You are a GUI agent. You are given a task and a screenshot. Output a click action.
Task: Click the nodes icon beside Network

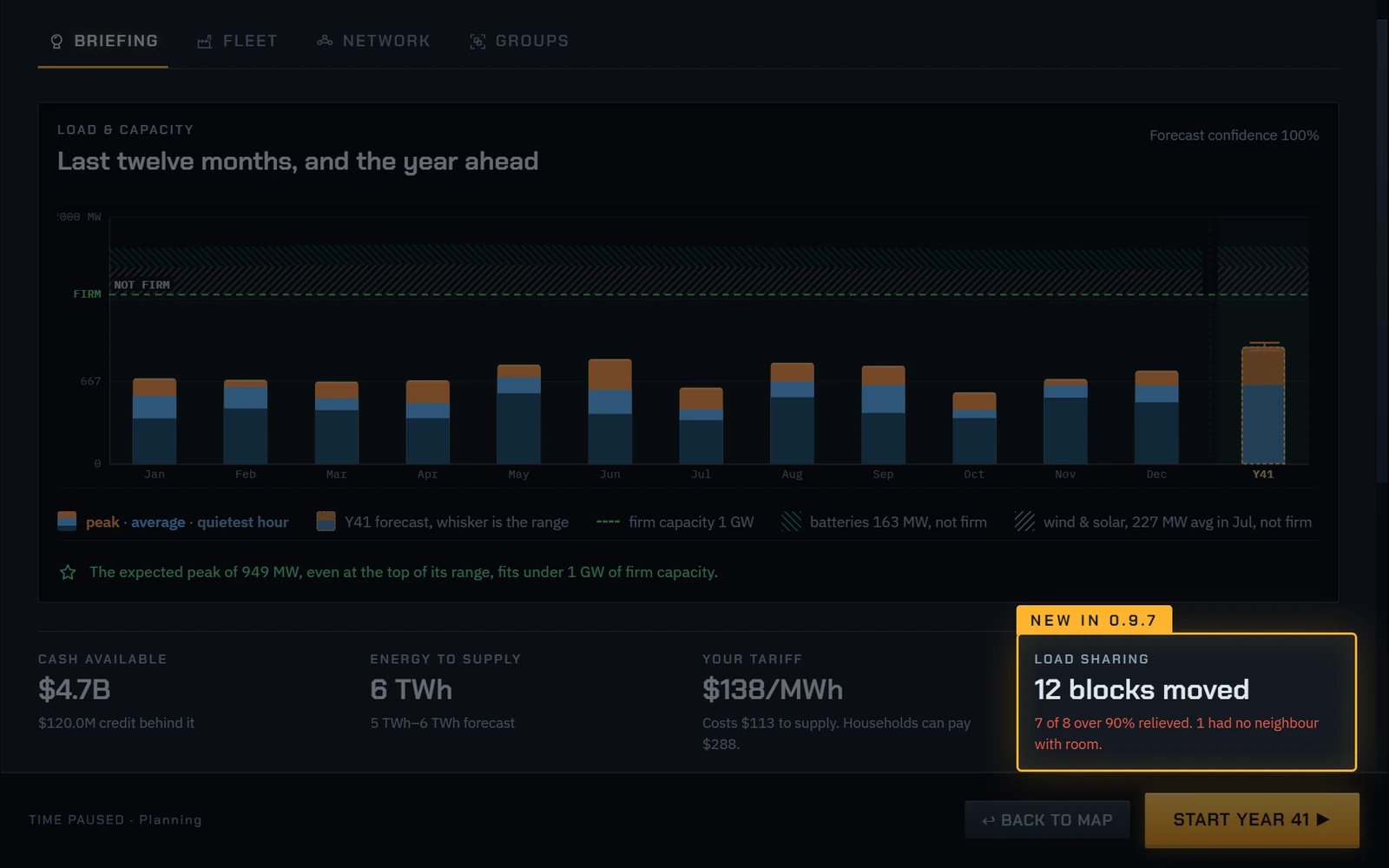click(325, 41)
